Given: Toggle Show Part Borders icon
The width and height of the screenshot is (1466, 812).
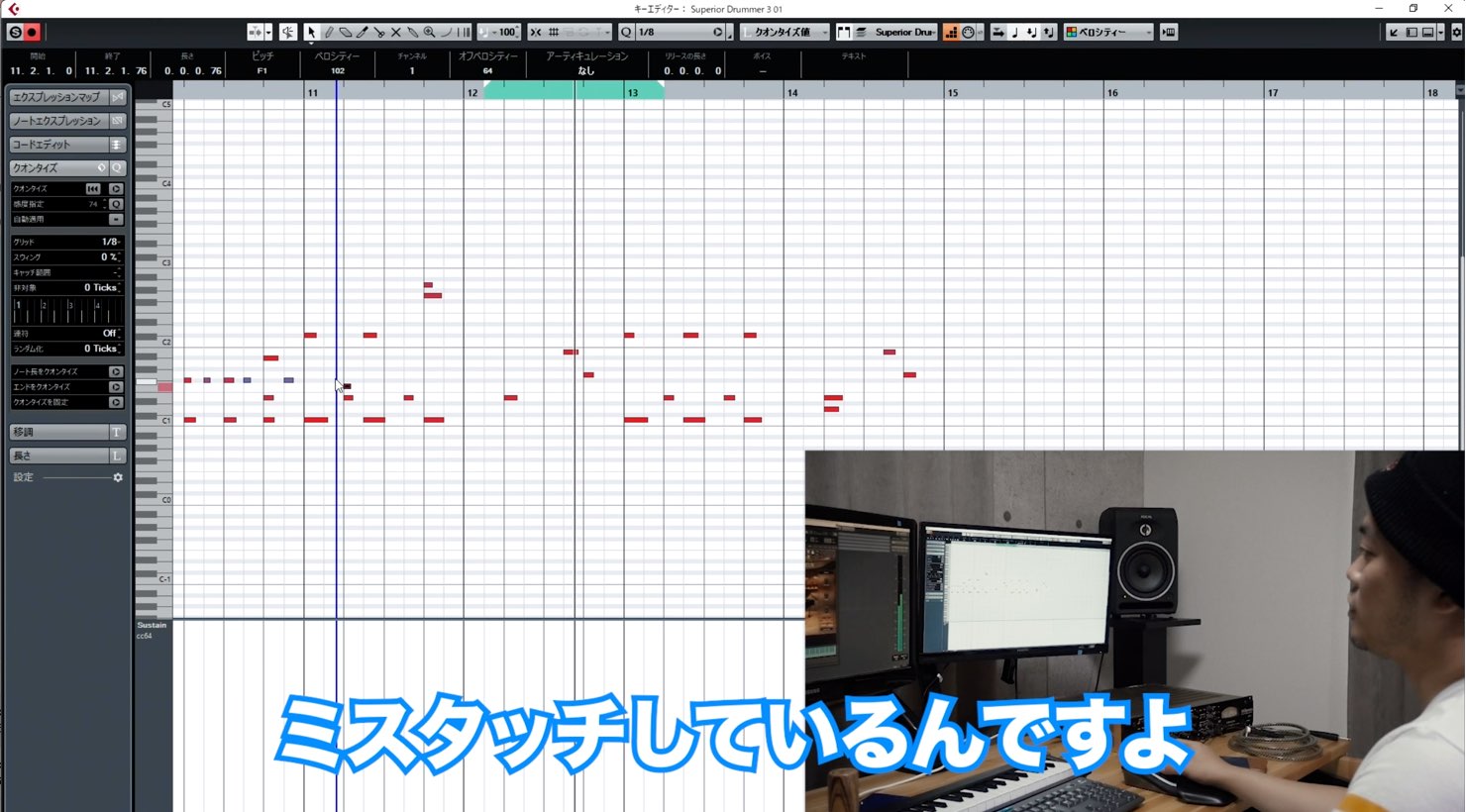Looking at the screenshot, I should click(x=844, y=32).
